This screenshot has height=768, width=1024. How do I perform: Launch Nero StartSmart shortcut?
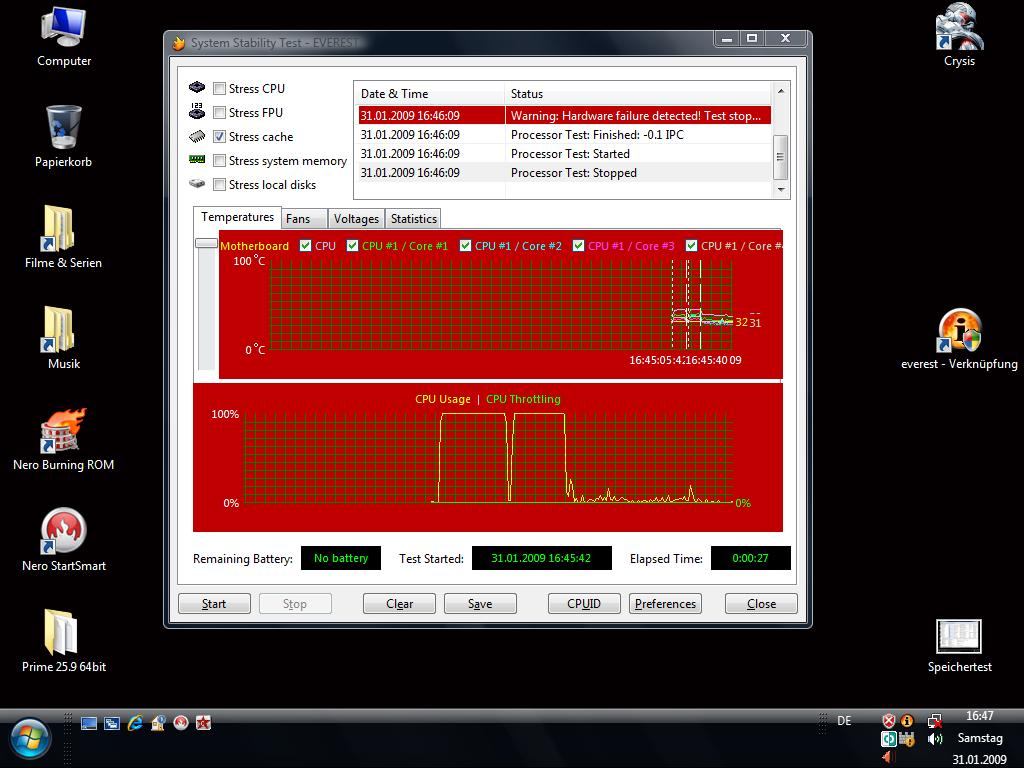pyautogui.click(x=63, y=540)
